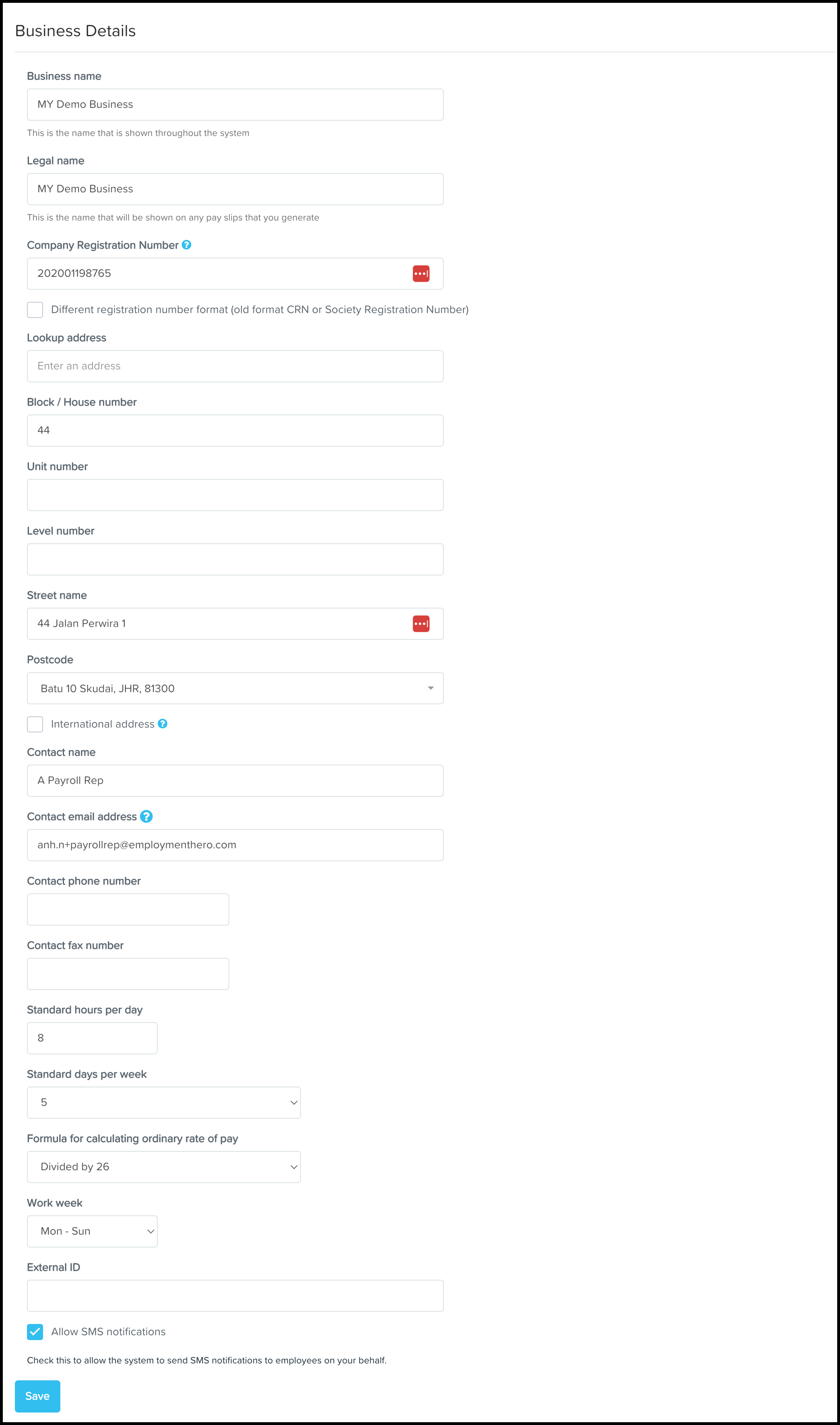Select the Unit number input

click(x=235, y=495)
